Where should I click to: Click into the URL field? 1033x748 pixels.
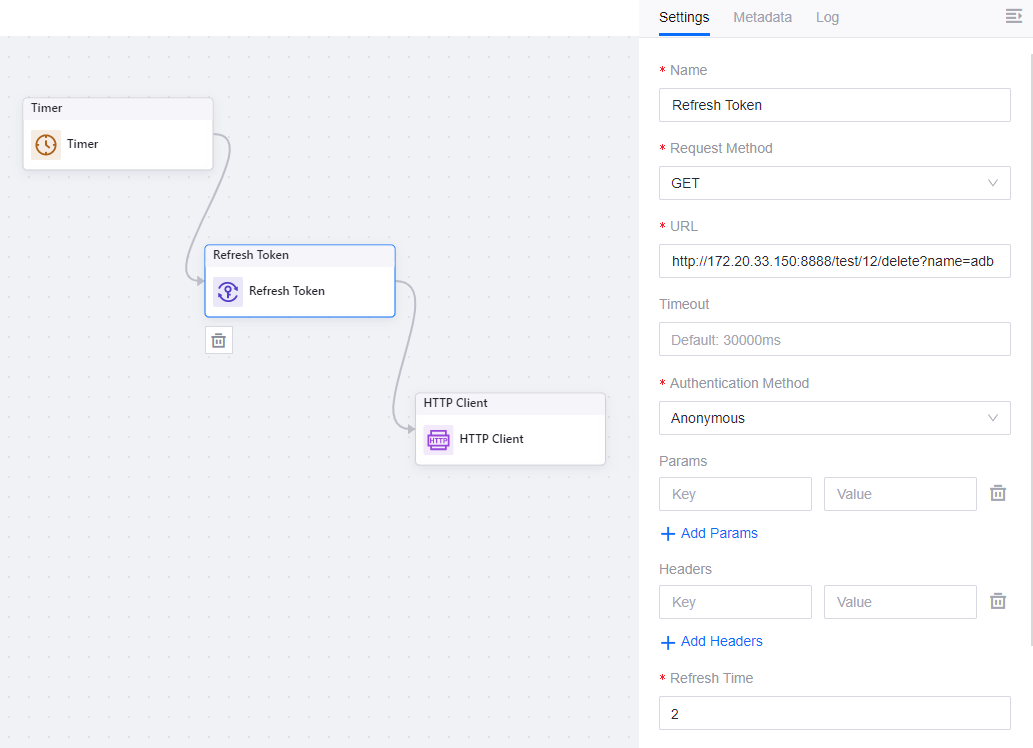(x=834, y=261)
